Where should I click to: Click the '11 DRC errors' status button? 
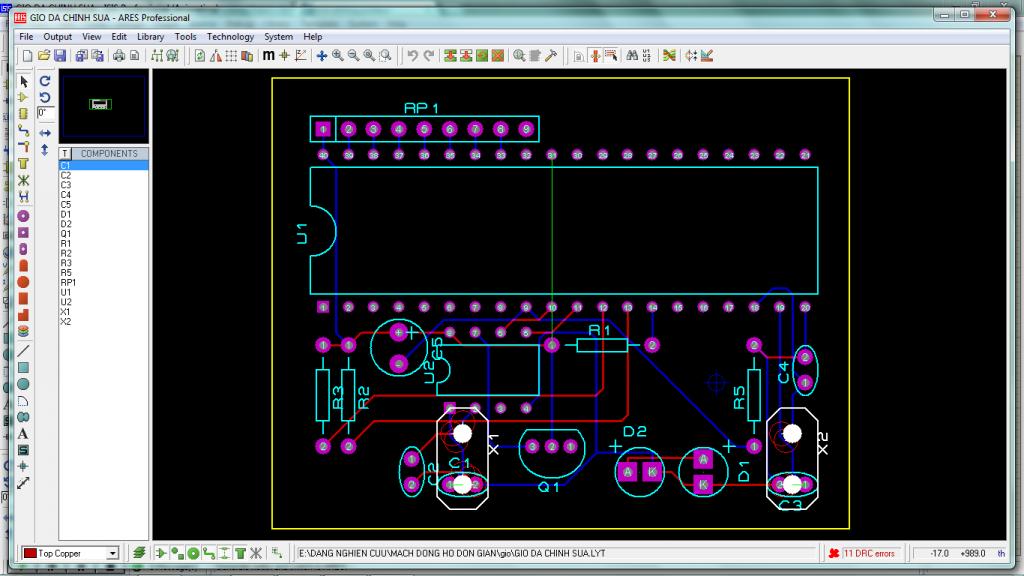pos(868,553)
